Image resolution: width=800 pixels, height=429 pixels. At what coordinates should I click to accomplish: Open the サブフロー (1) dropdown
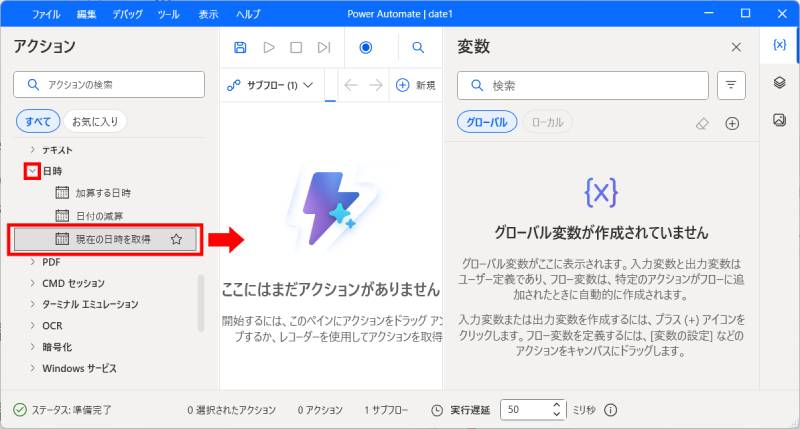tap(270, 85)
